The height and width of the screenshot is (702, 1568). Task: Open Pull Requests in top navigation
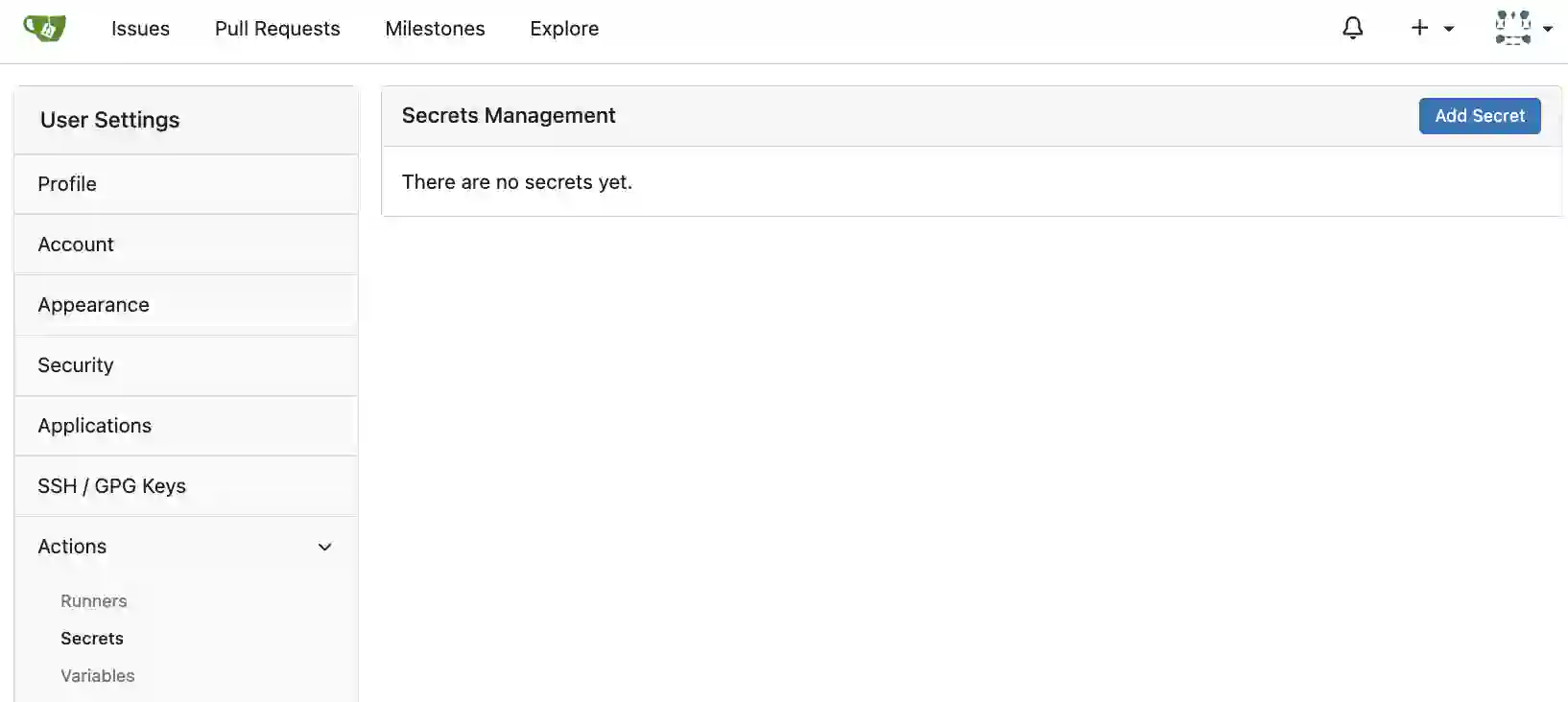tap(277, 29)
